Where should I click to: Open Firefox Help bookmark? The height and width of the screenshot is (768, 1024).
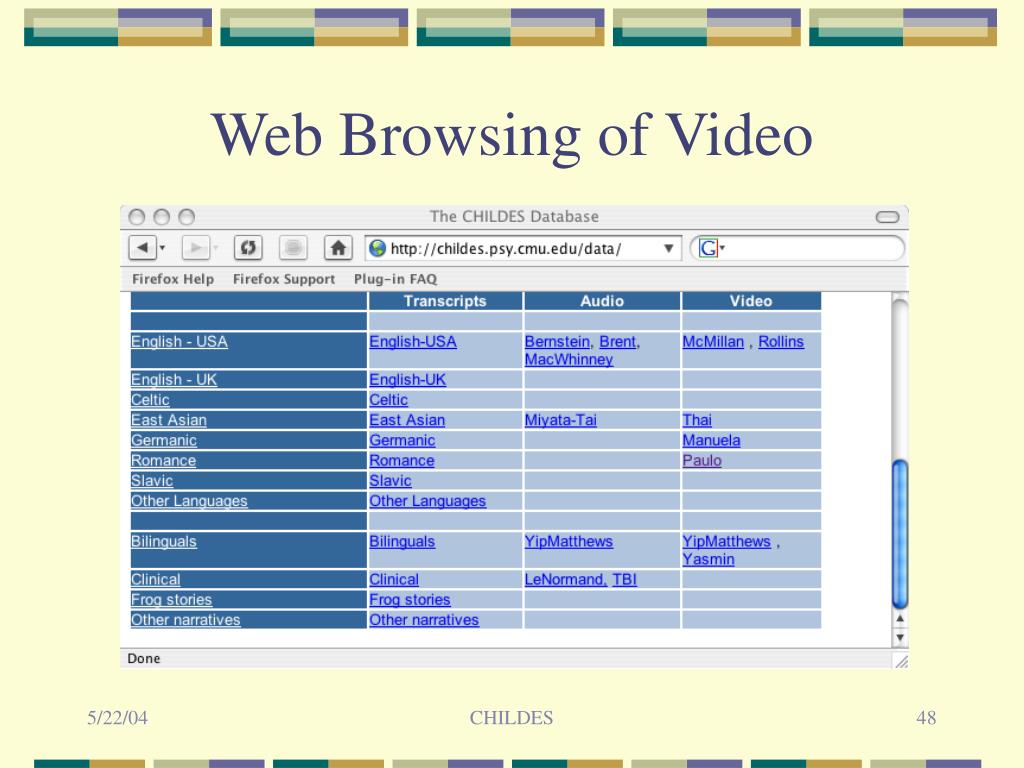pyautogui.click(x=173, y=279)
